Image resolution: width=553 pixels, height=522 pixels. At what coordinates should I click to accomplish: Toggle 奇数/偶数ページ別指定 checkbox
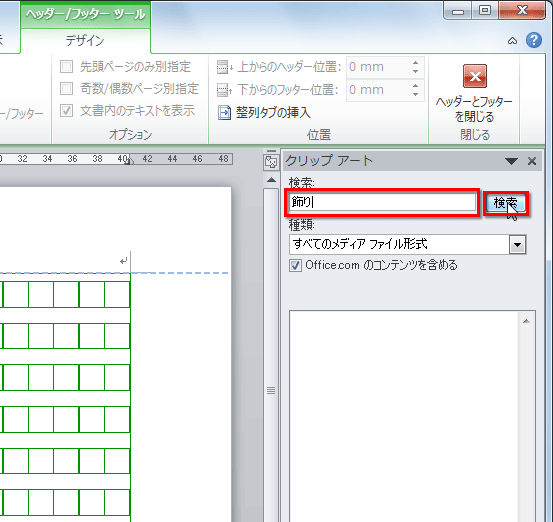pyautogui.click(x=66, y=89)
